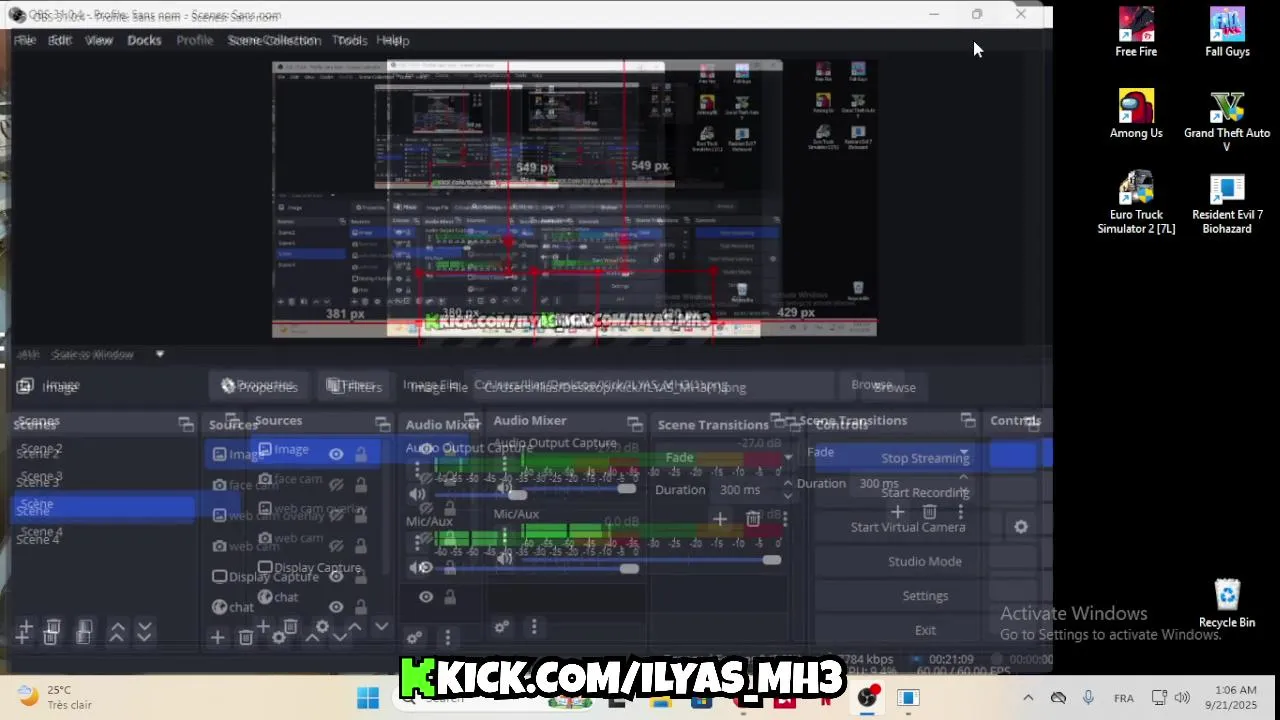Open the FRA keyboard language indicator
This screenshot has height=720, width=1280.
tap(1124, 698)
